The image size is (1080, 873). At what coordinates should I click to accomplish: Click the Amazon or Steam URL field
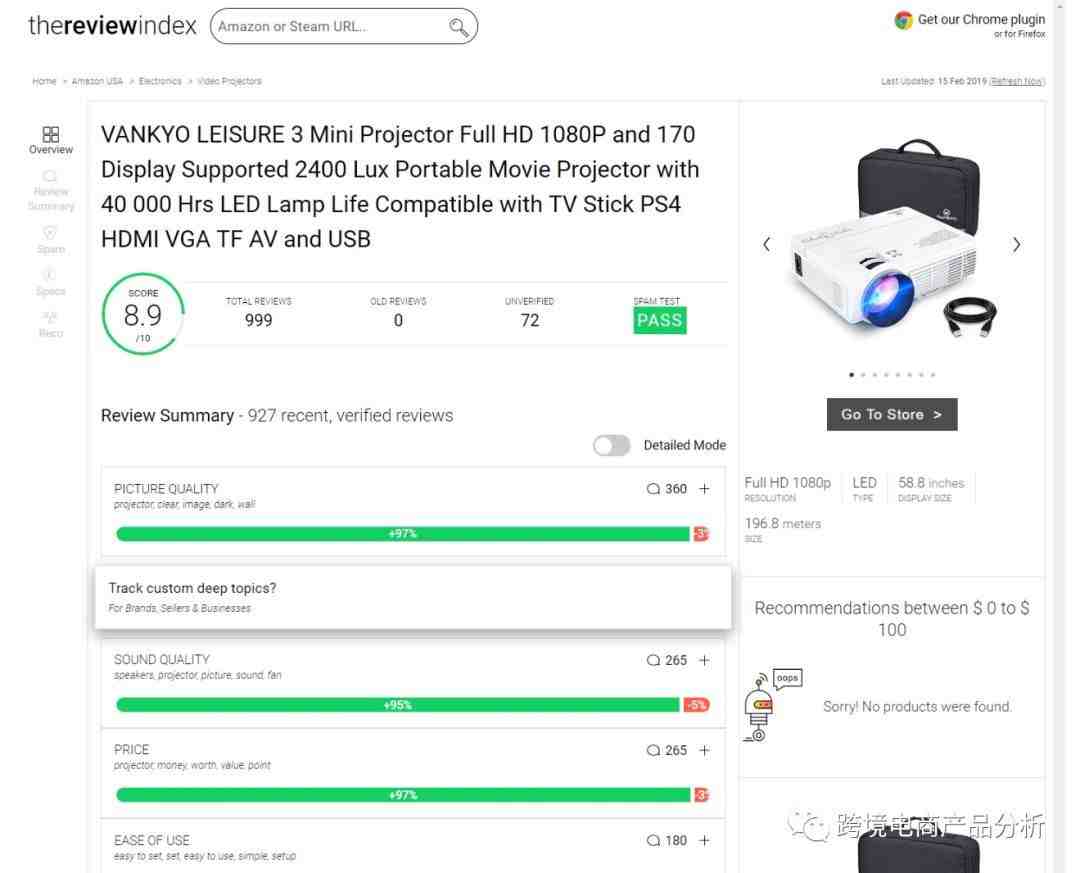pos(331,27)
